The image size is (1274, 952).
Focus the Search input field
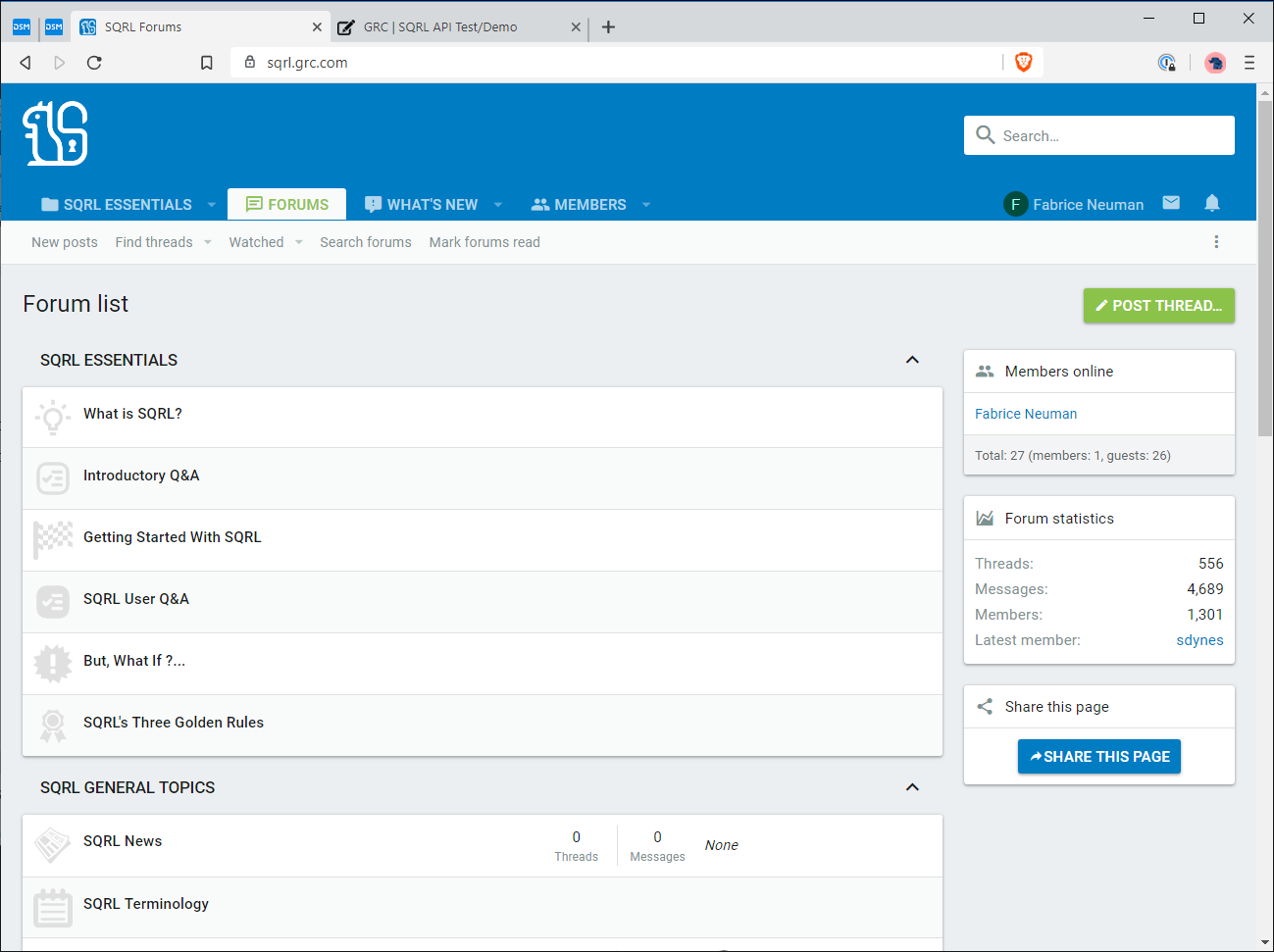pyautogui.click(x=1099, y=135)
